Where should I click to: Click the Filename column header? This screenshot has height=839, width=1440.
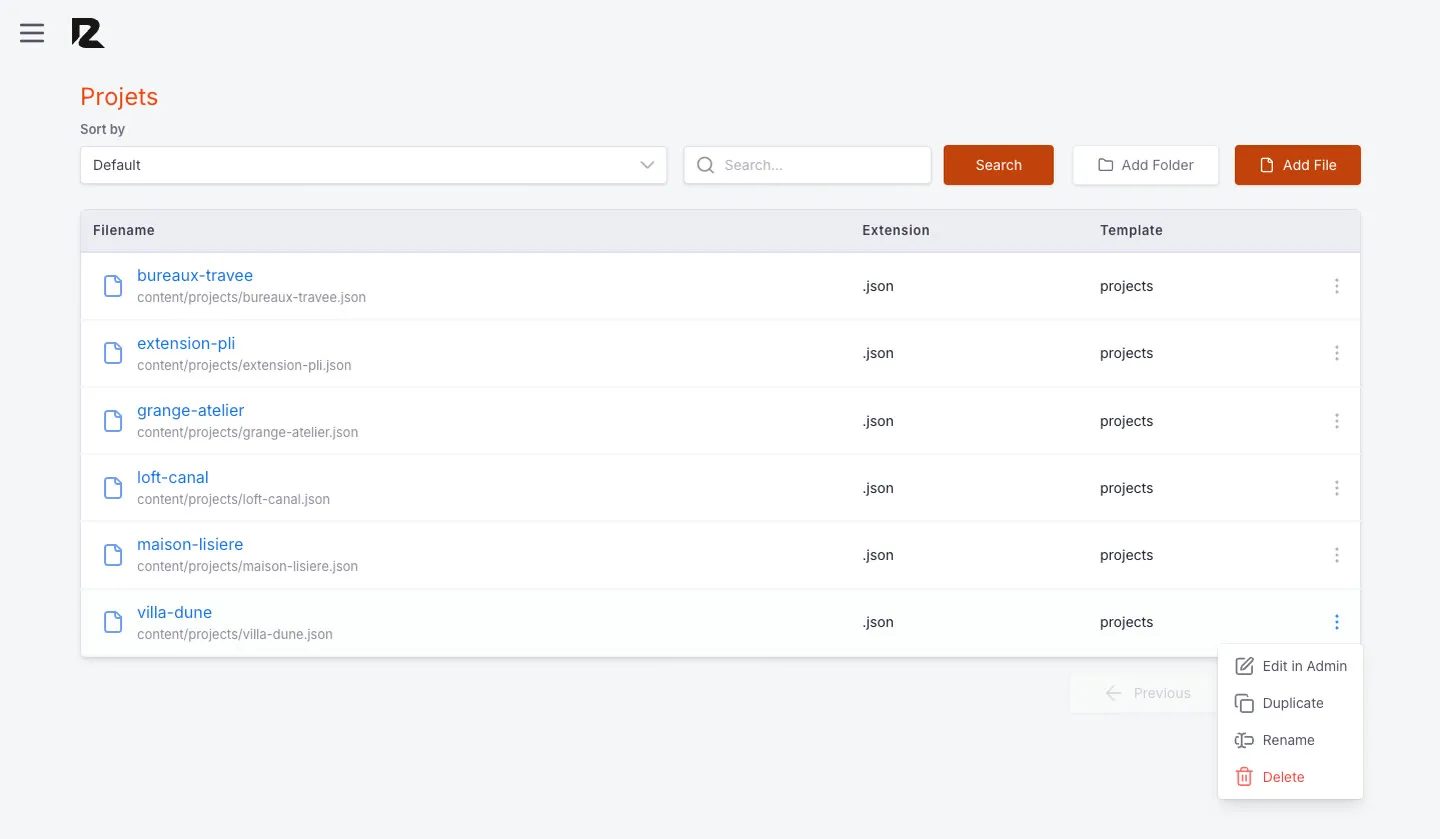tap(124, 230)
